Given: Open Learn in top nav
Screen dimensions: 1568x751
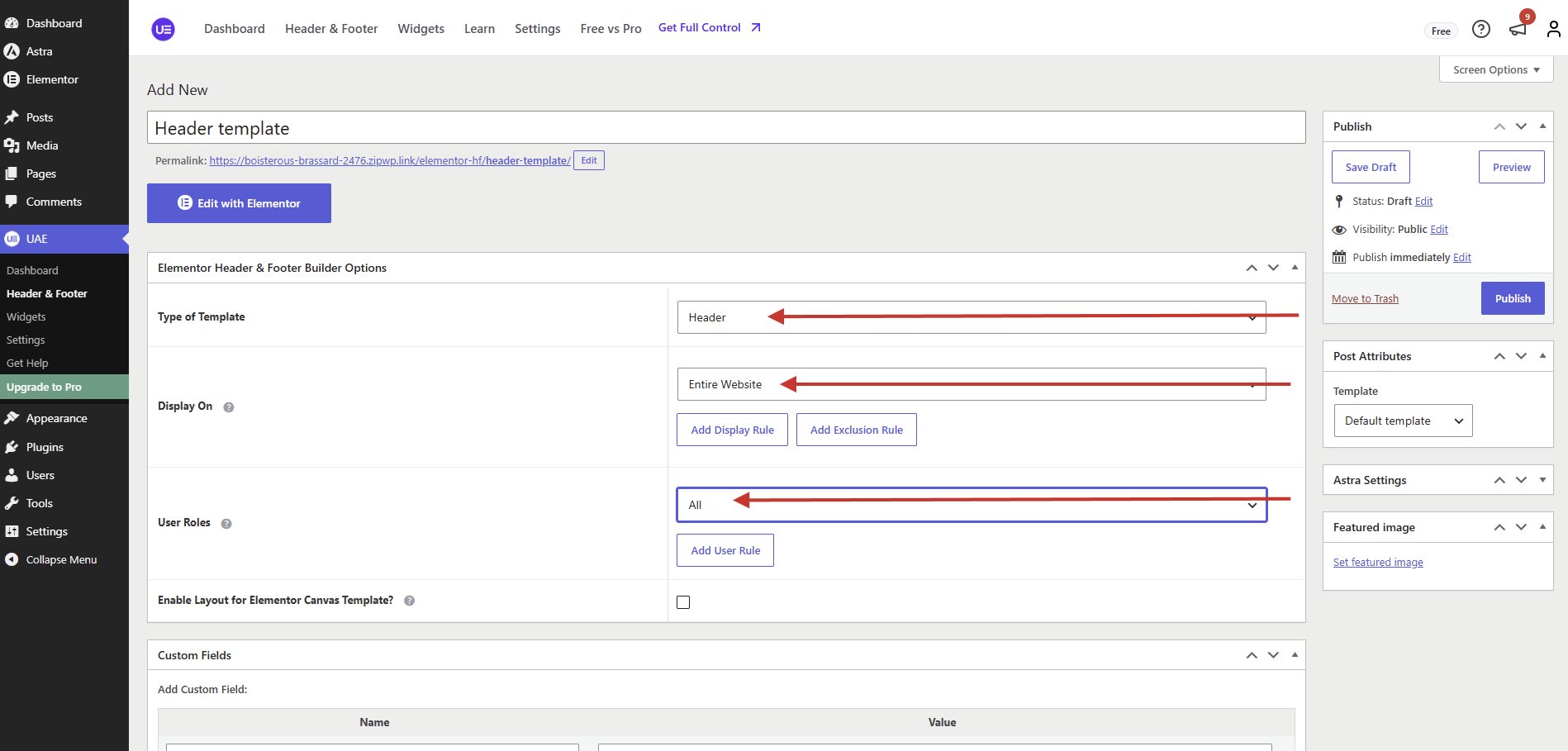Looking at the screenshot, I should pyautogui.click(x=479, y=29).
